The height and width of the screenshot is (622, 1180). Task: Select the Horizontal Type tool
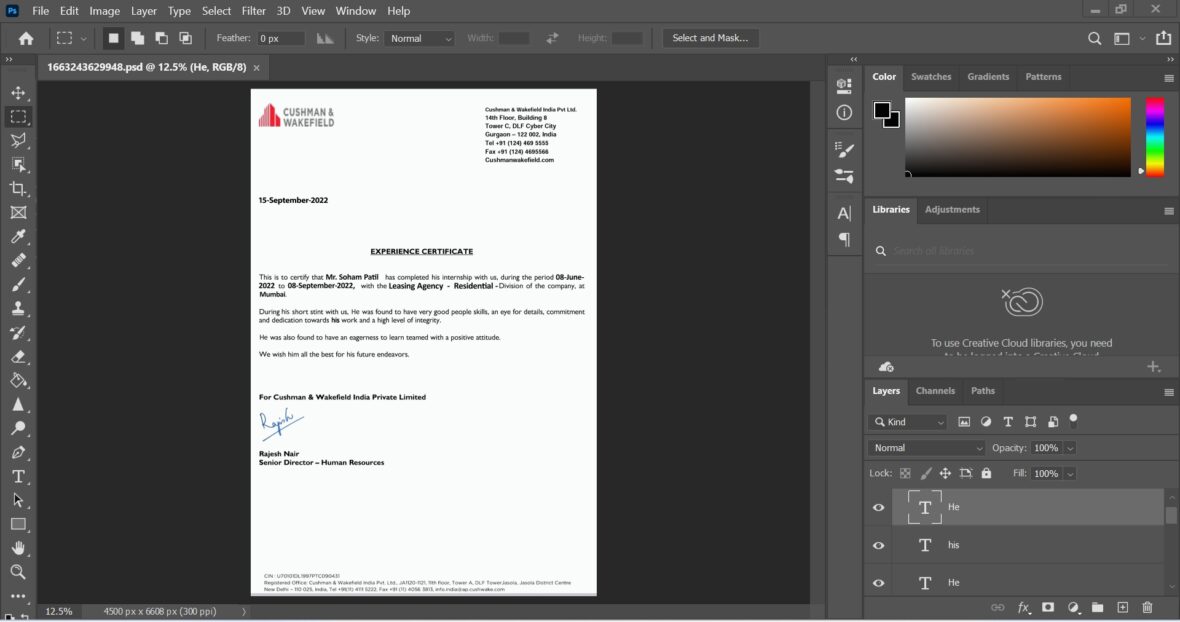pos(18,477)
